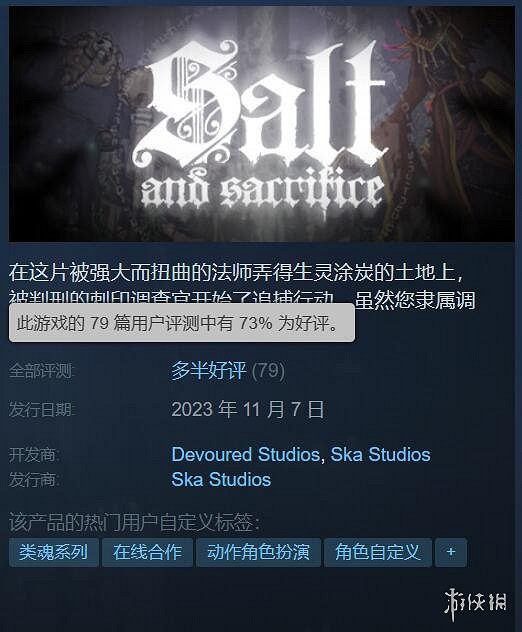Screen dimensions: 522x632
Task: Click the 发行日期 label
Action: pos(42,410)
